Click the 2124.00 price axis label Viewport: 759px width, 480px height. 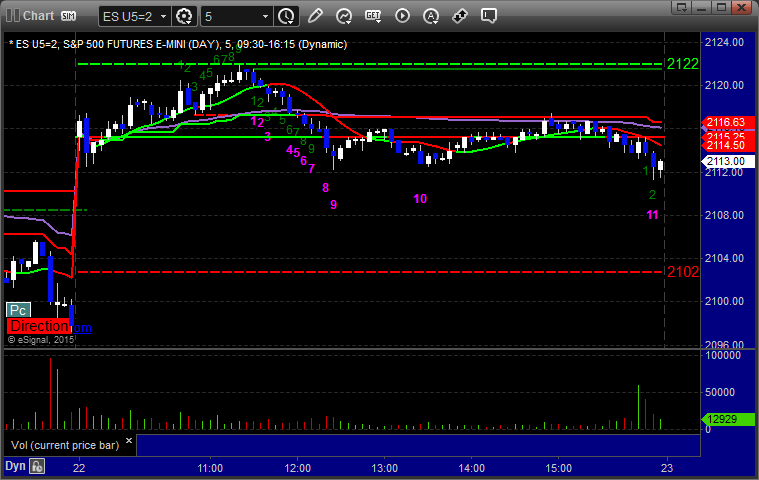724,43
